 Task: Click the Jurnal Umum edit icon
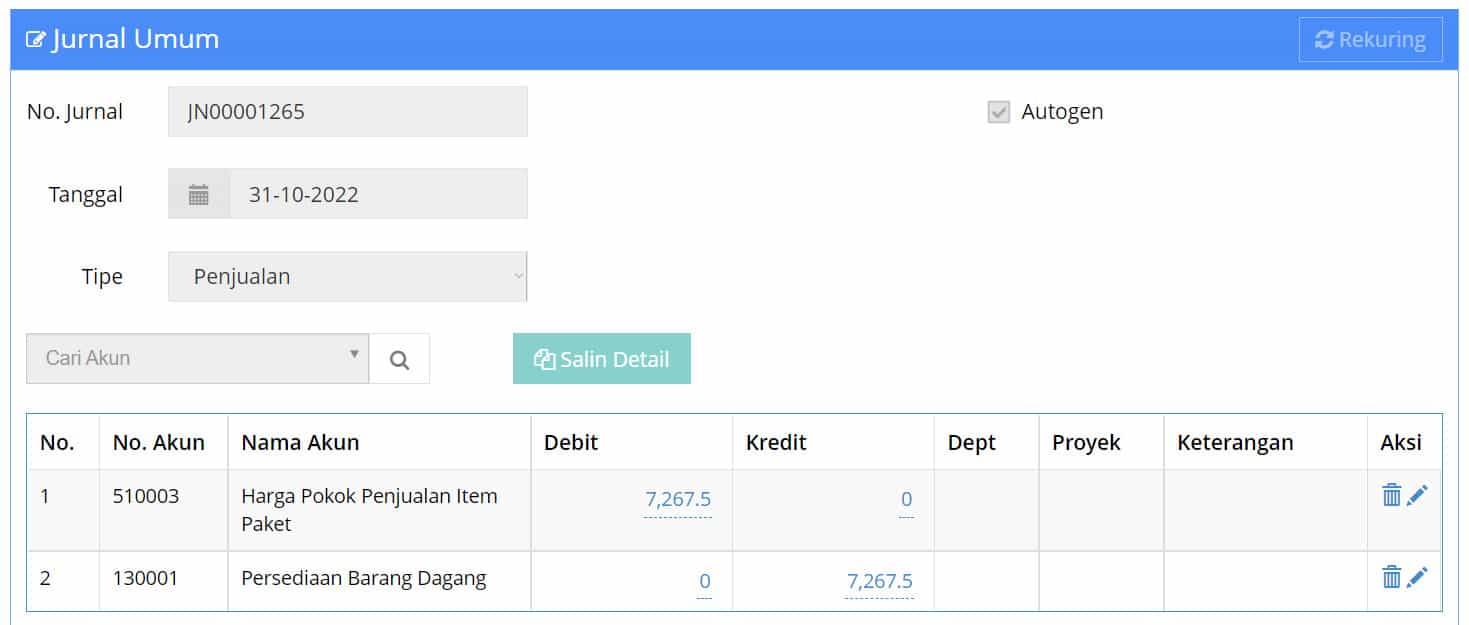coord(36,40)
